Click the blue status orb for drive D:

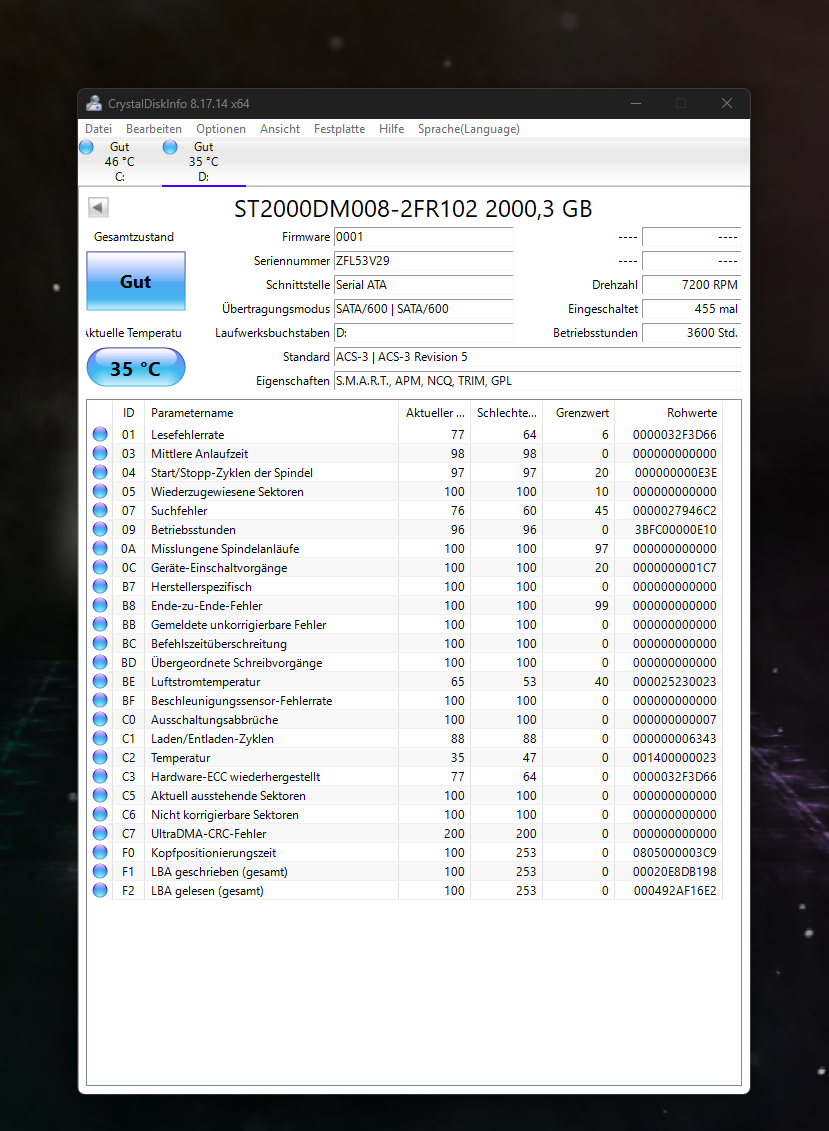pos(170,147)
